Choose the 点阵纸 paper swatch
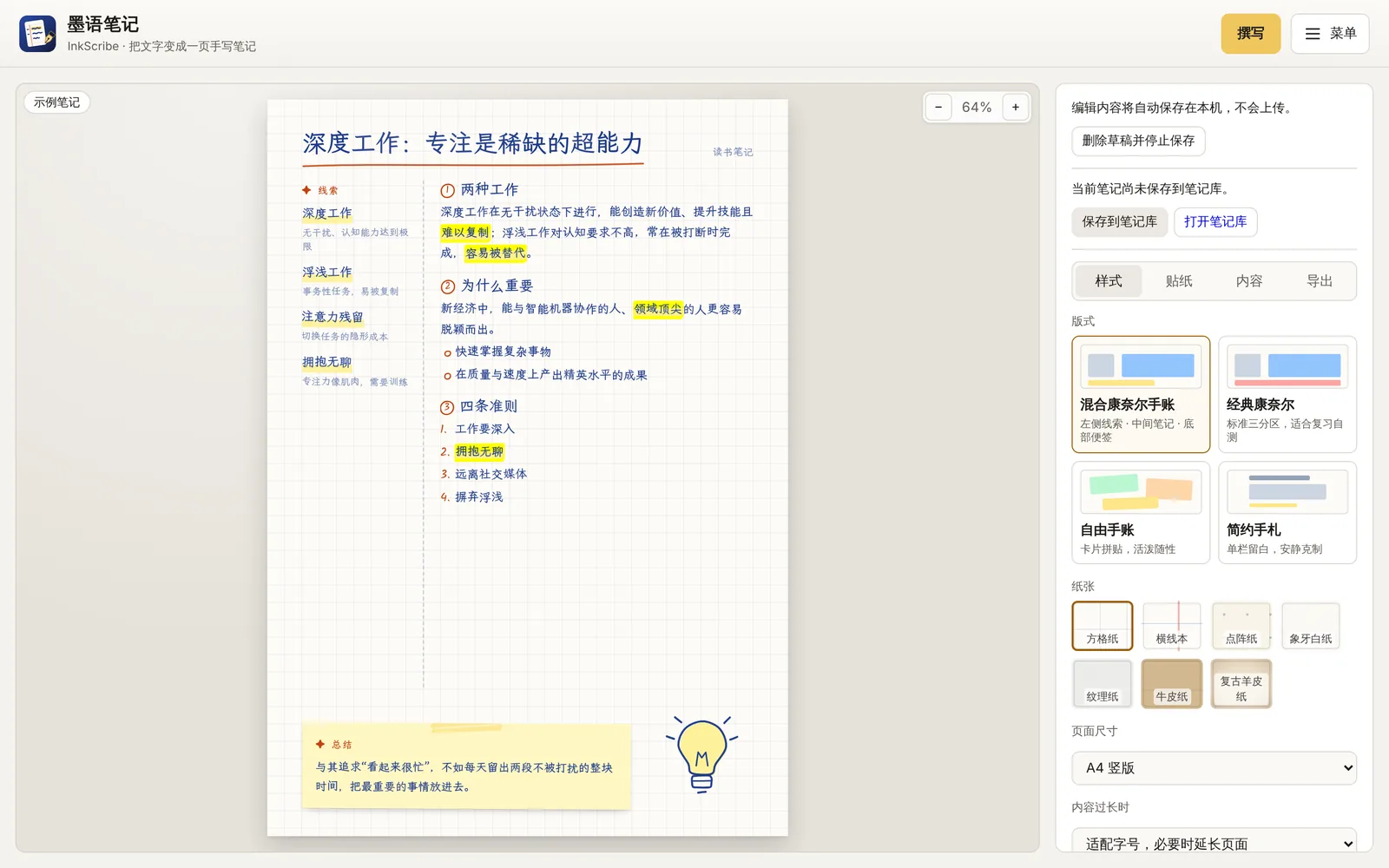Image resolution: width=1389 pixels, height=868 pixels. pos(1241,626)
